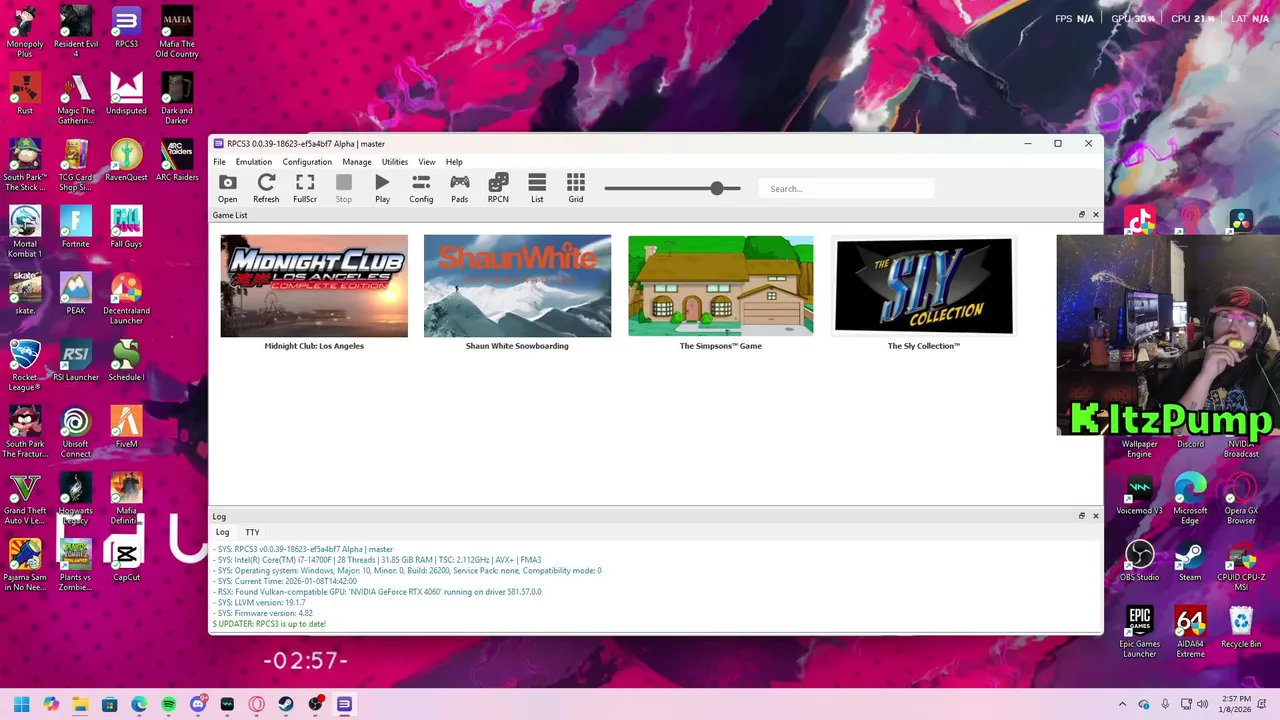Switch to List view icon

tap(537, 187)
